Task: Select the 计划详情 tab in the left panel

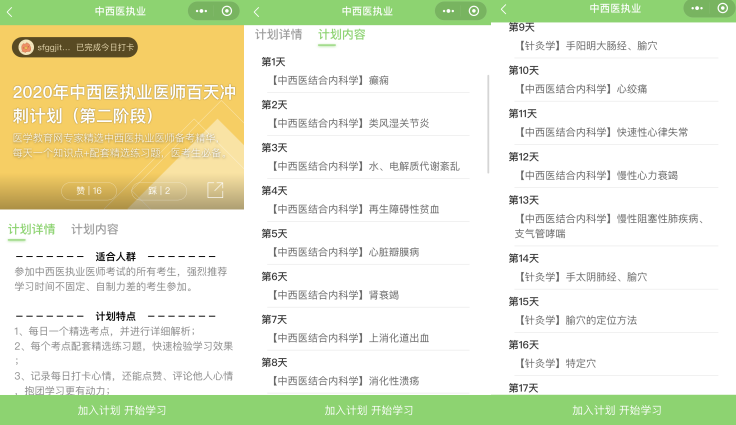Action: tap(32, 229)
